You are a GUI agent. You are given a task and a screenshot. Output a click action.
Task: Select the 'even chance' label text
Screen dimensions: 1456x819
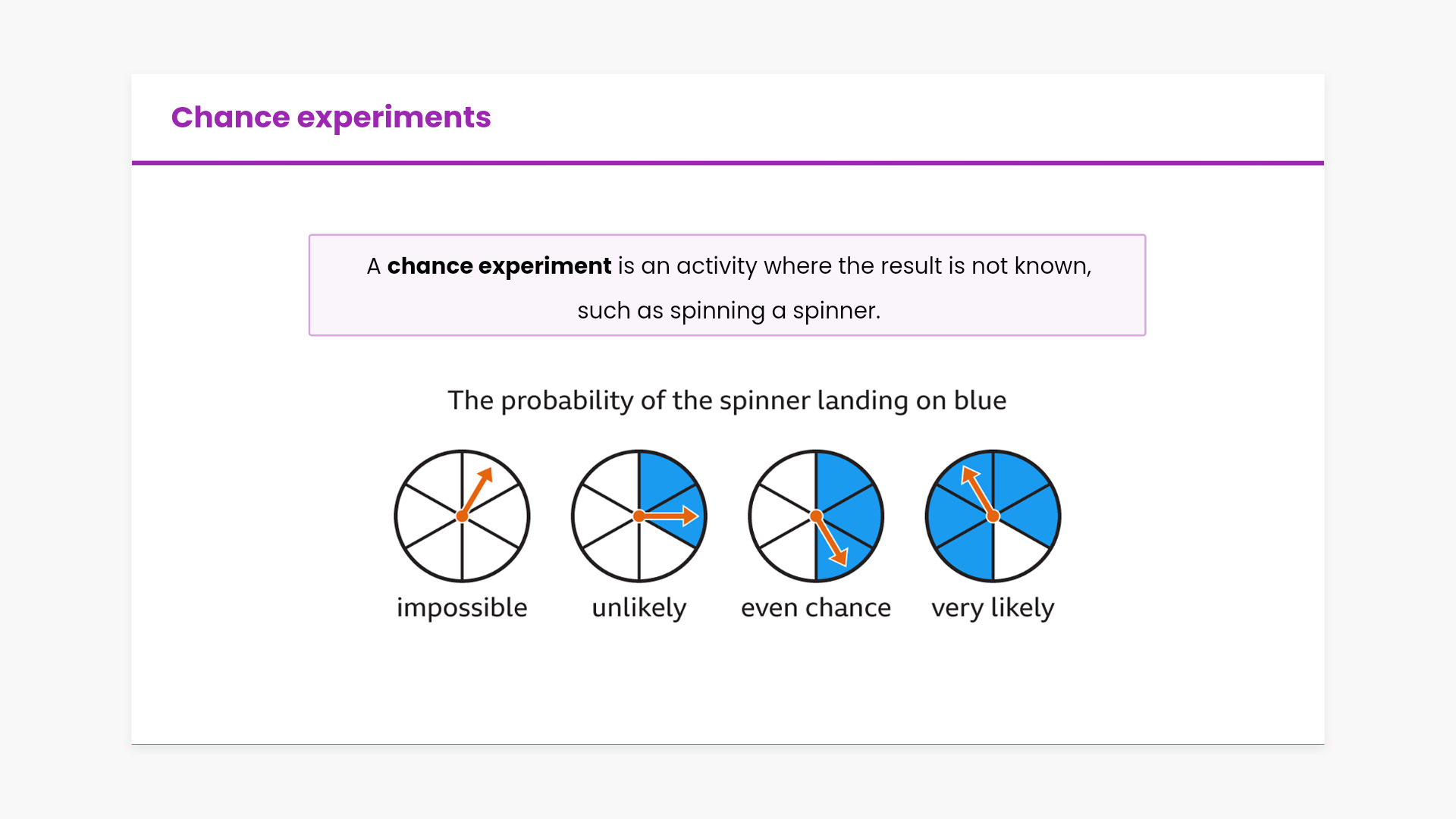tap(816, 608)
